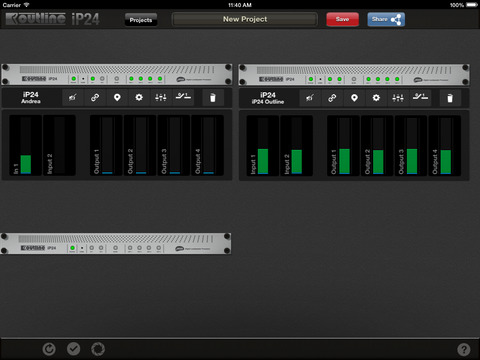This screenshot has width=480, height=360.
Task: Open gear settings for iP24 Andrea
Action: tap(139, 98)
